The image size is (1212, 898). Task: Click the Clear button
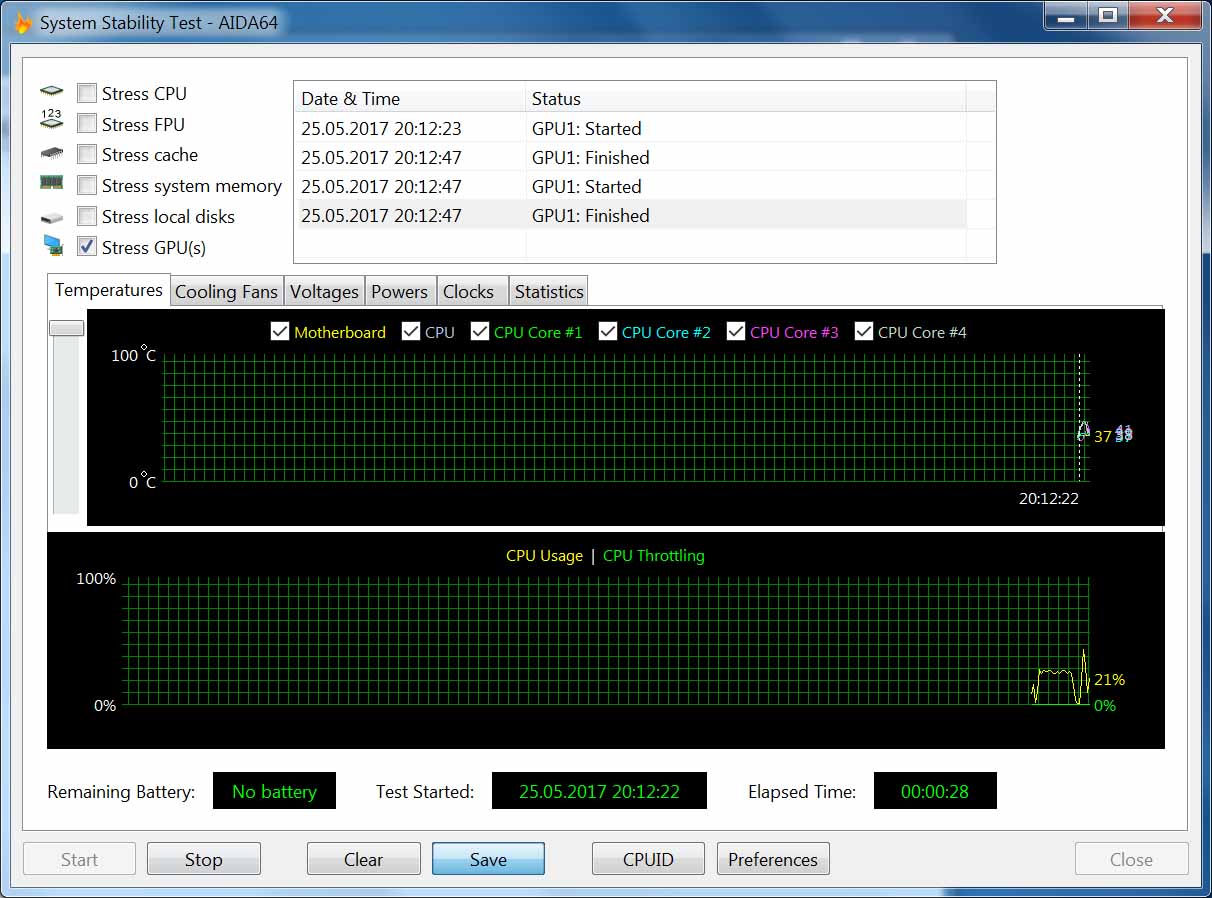[364, 859]
